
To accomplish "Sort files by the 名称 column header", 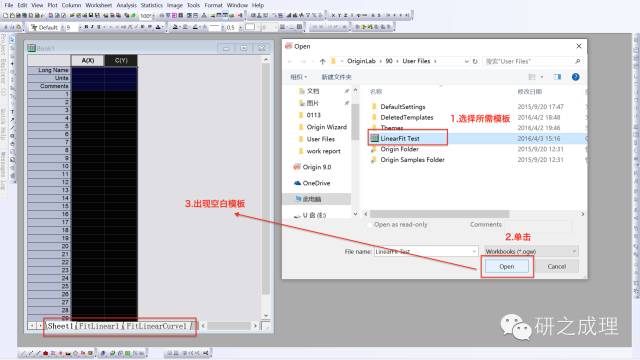I will (376, 91).
